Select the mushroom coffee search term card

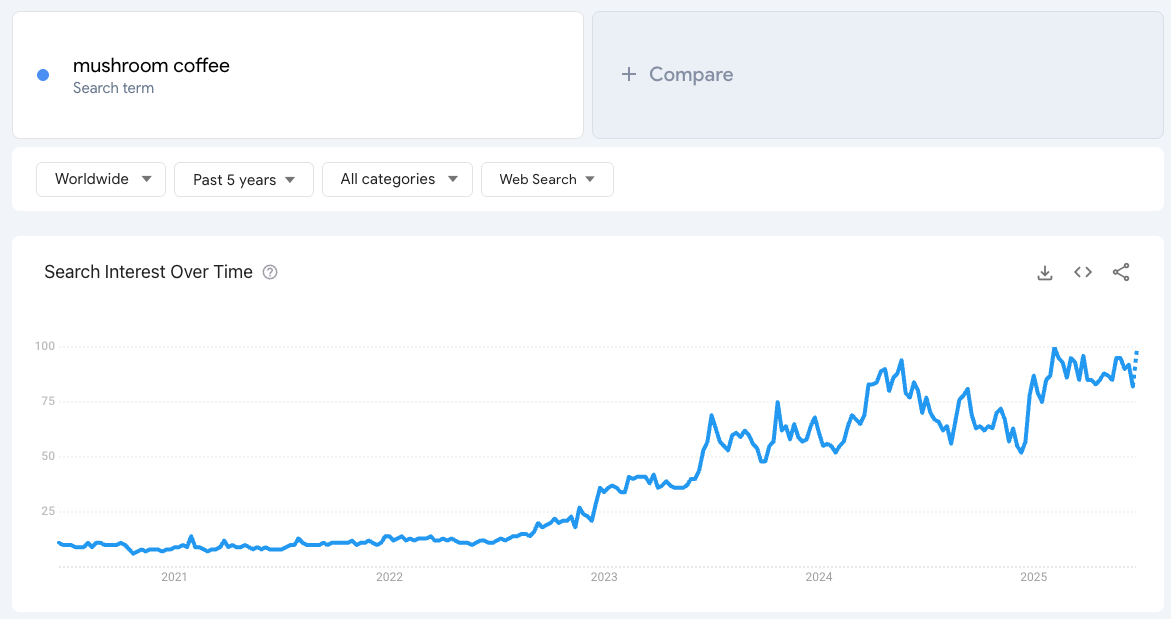(297, 74)
